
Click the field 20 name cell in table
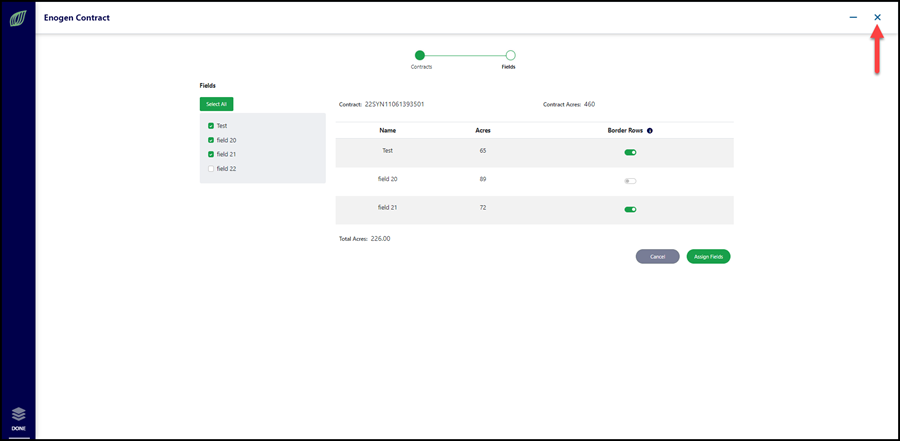pos(387,179)
